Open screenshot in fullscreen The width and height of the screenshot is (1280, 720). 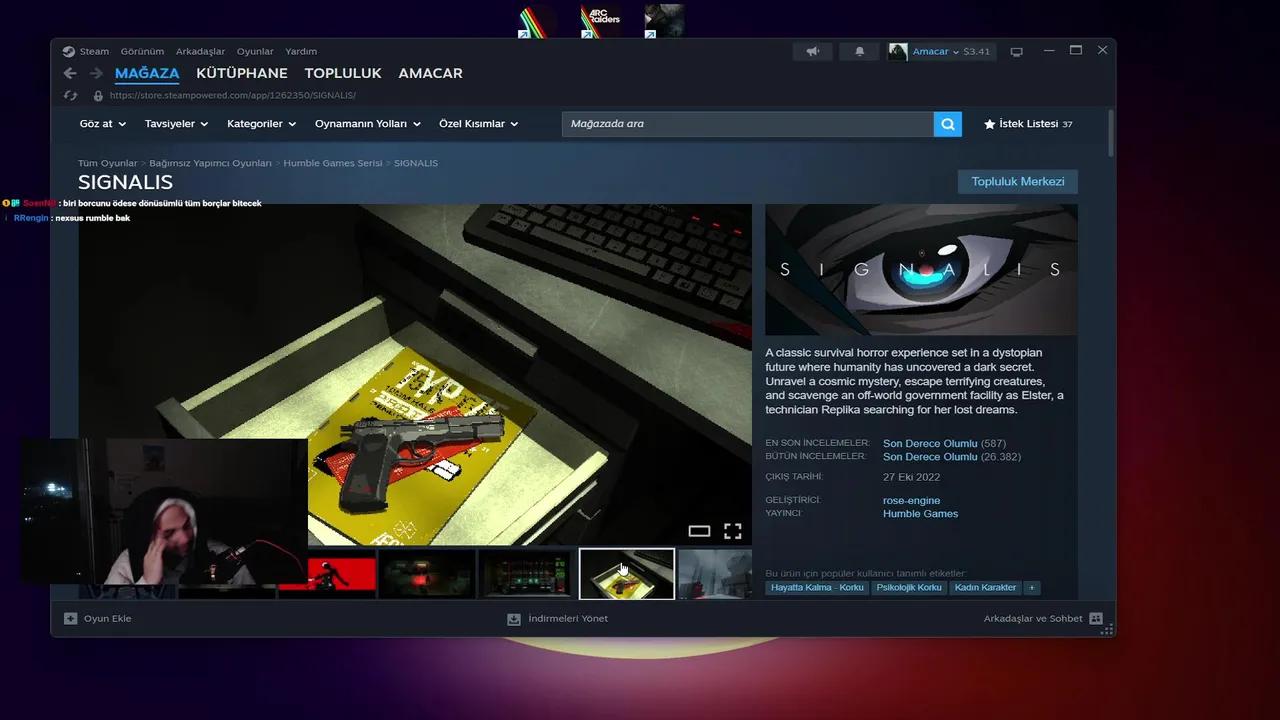point(733,531)
